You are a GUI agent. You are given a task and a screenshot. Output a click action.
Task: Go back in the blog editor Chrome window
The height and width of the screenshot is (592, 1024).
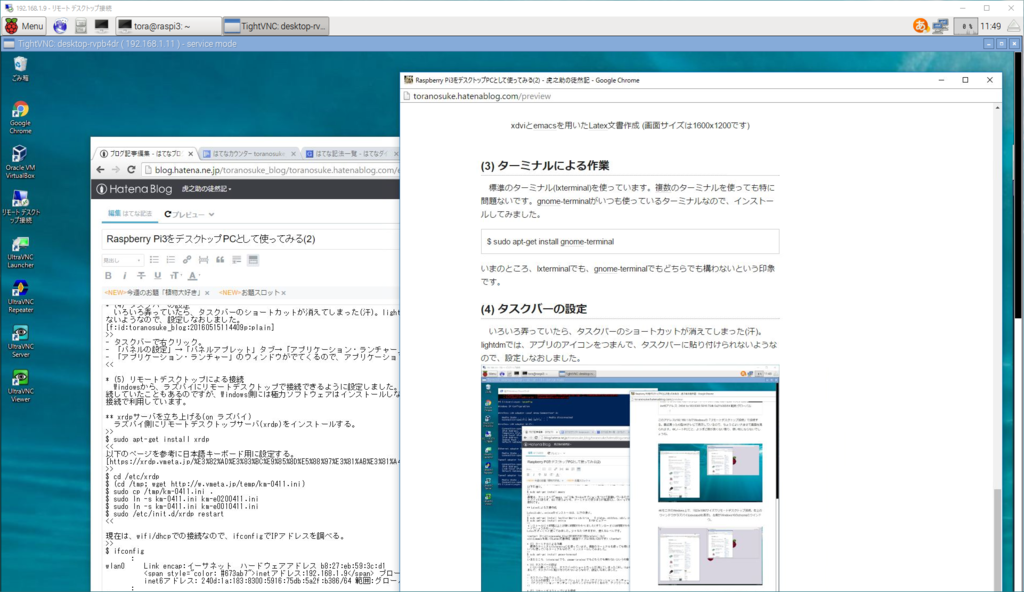tap(100, 170)
